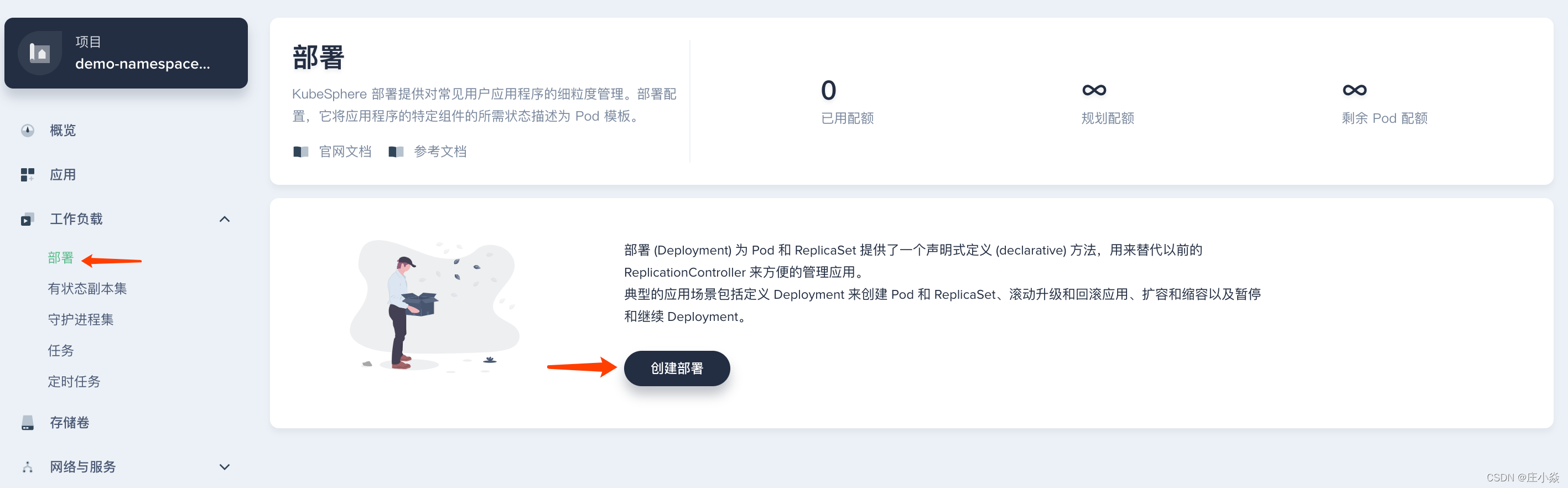Click the project icon beside demo-namespace

point(40,53)
